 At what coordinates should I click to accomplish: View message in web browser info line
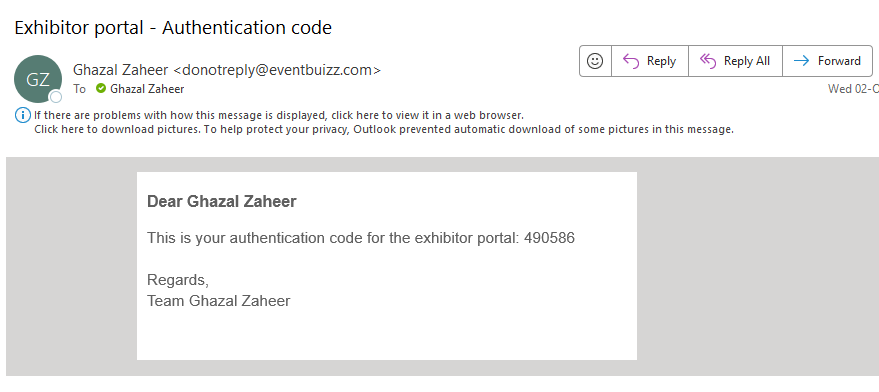[279, 115]
